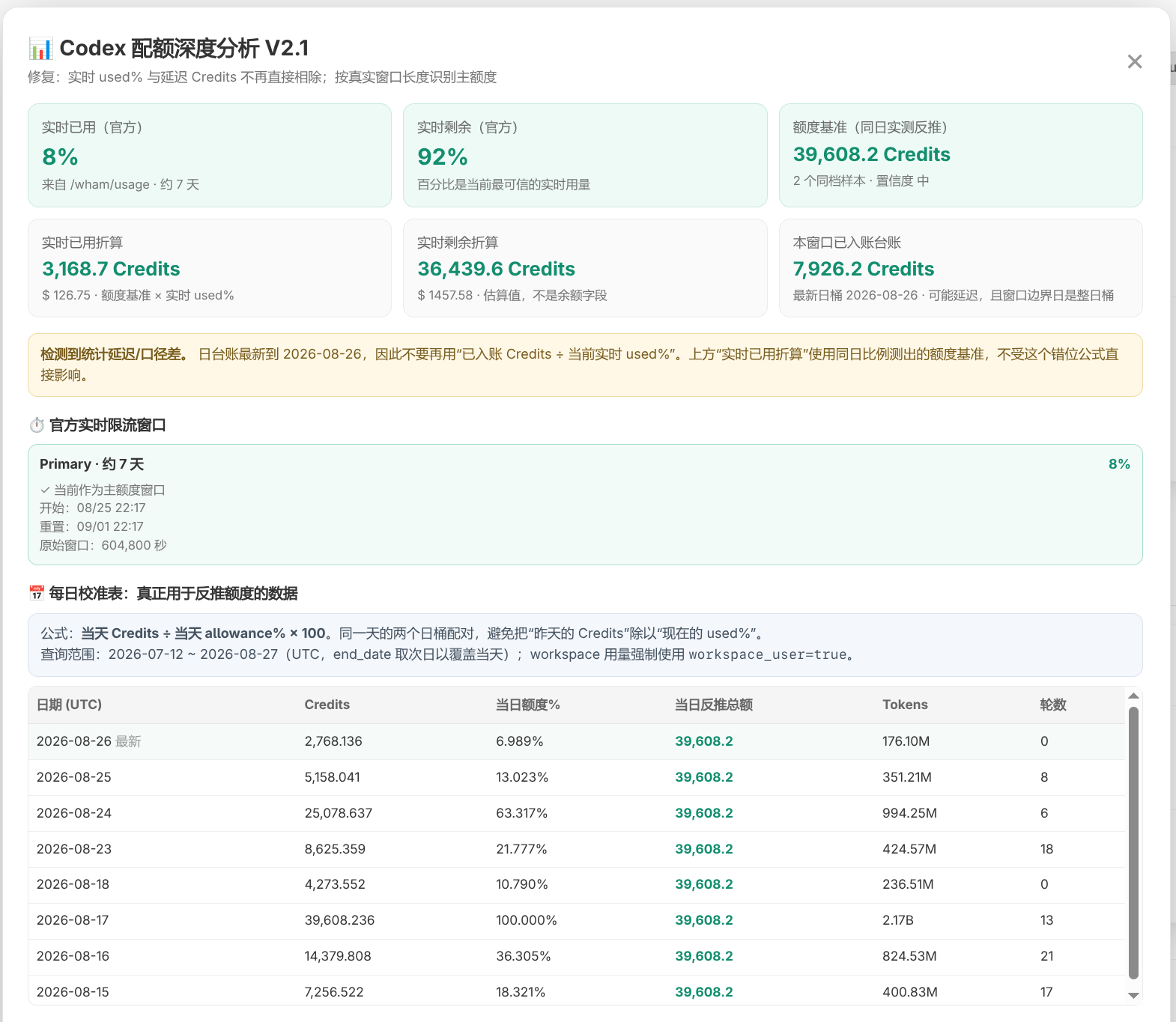Click the date cell 2026-08-25

pyautogui.click(x=74, y=777)
